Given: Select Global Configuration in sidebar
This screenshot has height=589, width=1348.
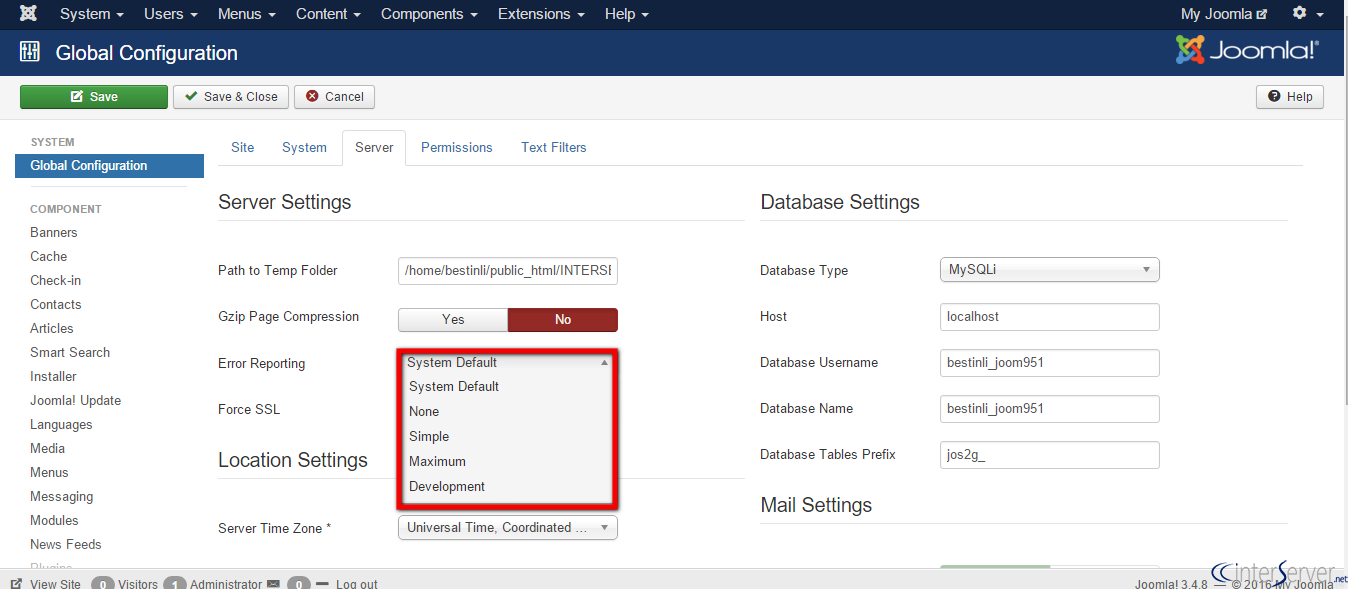Looking at the screenshot, I should (109, 166).
